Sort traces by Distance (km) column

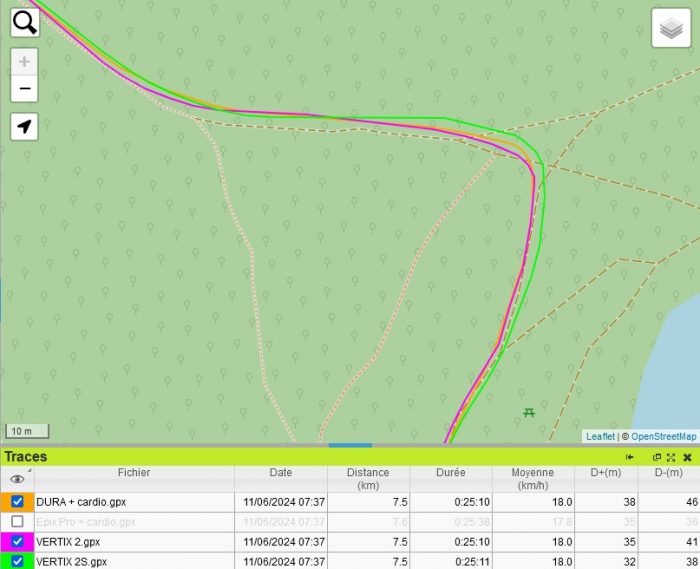point(368,478)
